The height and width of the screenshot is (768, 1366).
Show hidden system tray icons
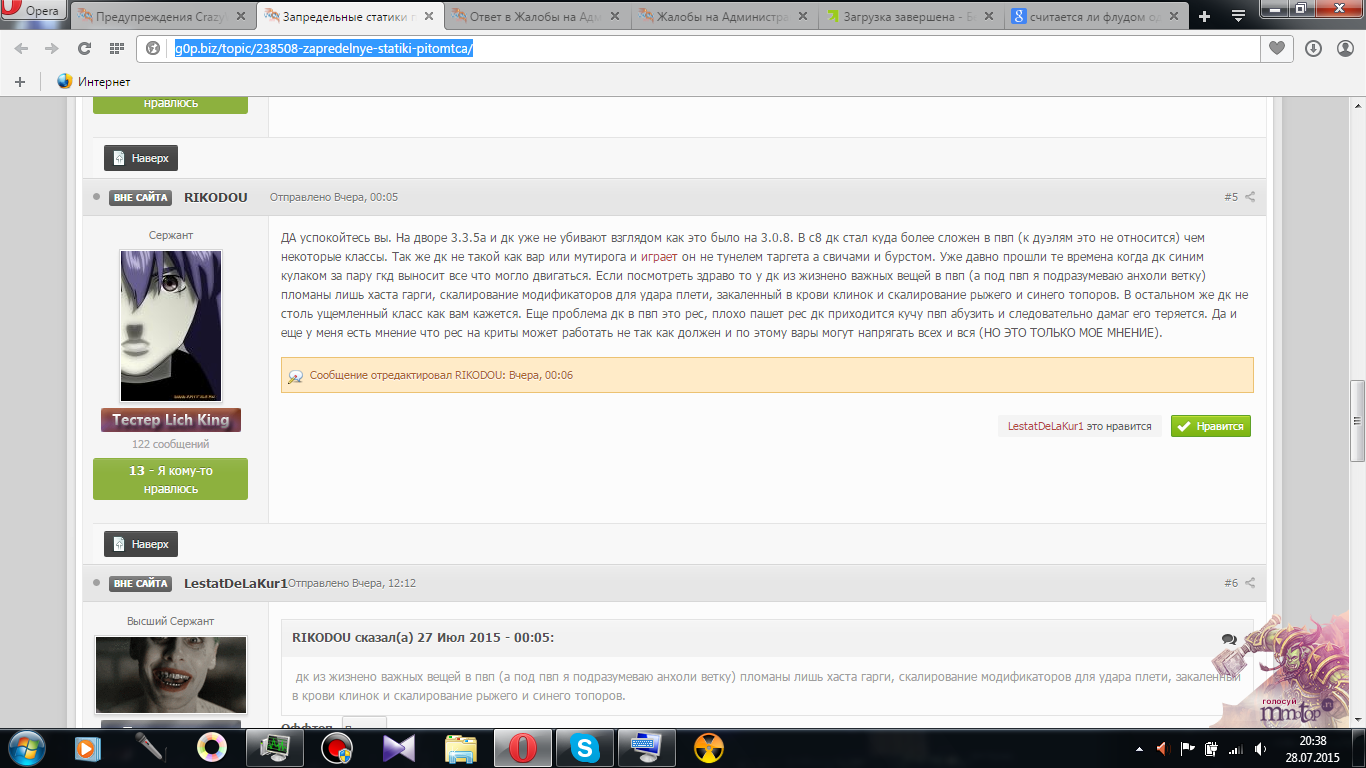(x=1140, y=748)
